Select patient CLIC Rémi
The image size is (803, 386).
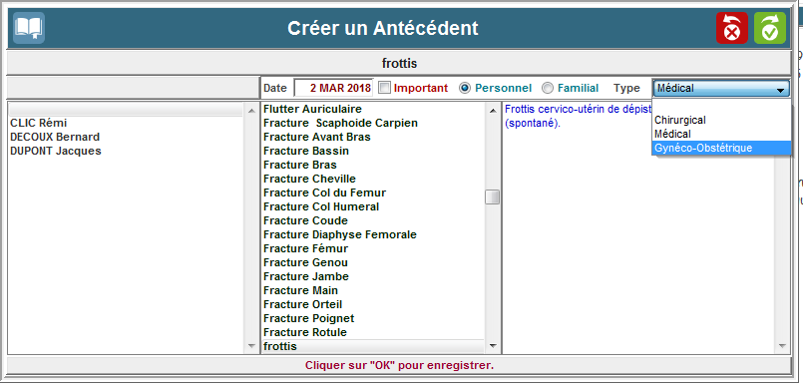(x=39, y=123)
